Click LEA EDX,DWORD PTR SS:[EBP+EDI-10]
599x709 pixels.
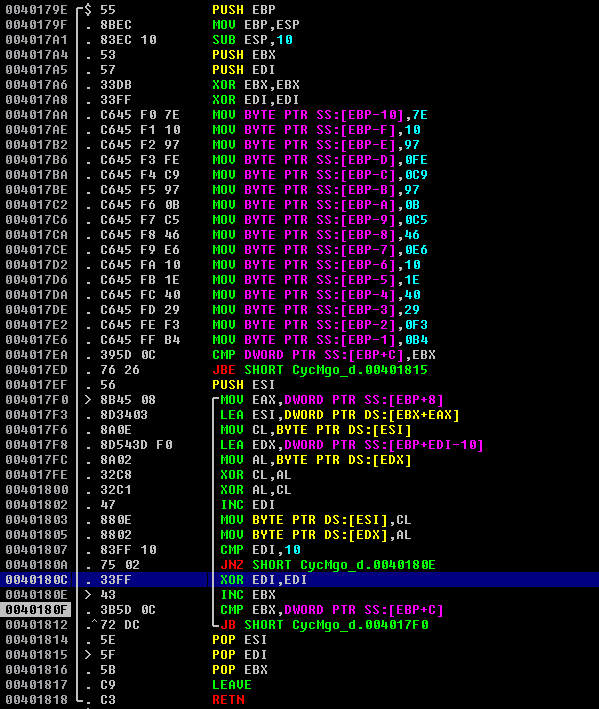(x=352, y=444)
